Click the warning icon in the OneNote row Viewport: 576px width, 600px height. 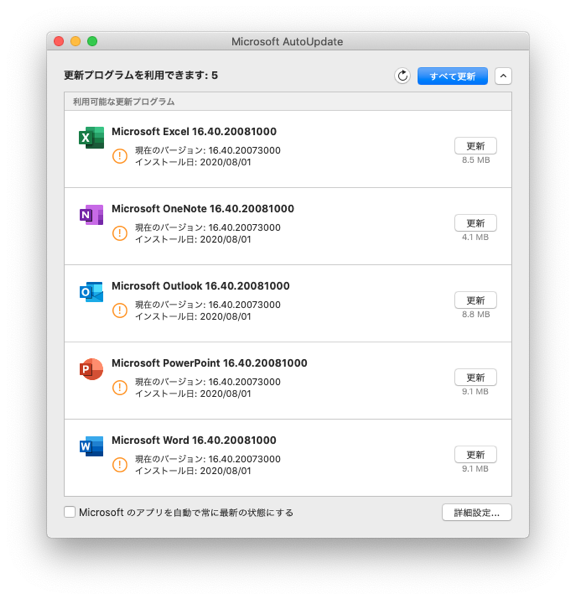[x=120, y=233]
